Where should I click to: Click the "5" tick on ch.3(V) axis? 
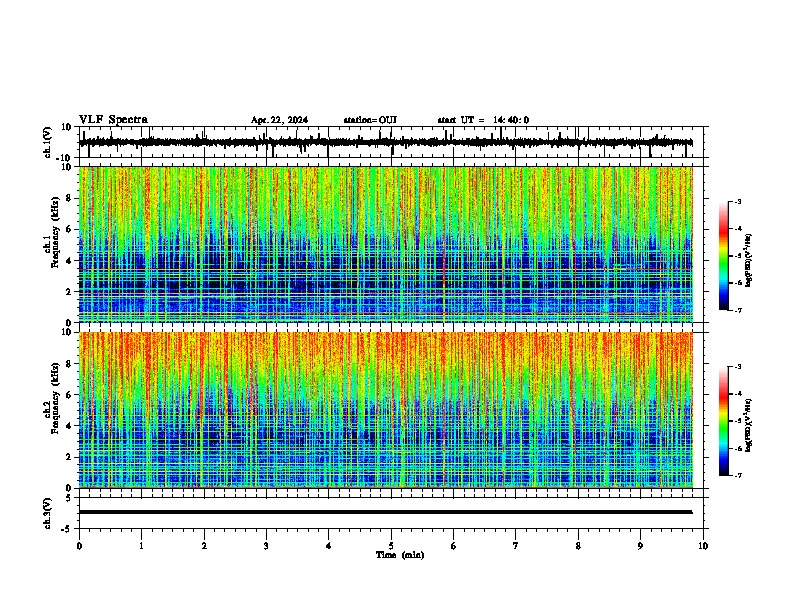[x=69, y=498]
